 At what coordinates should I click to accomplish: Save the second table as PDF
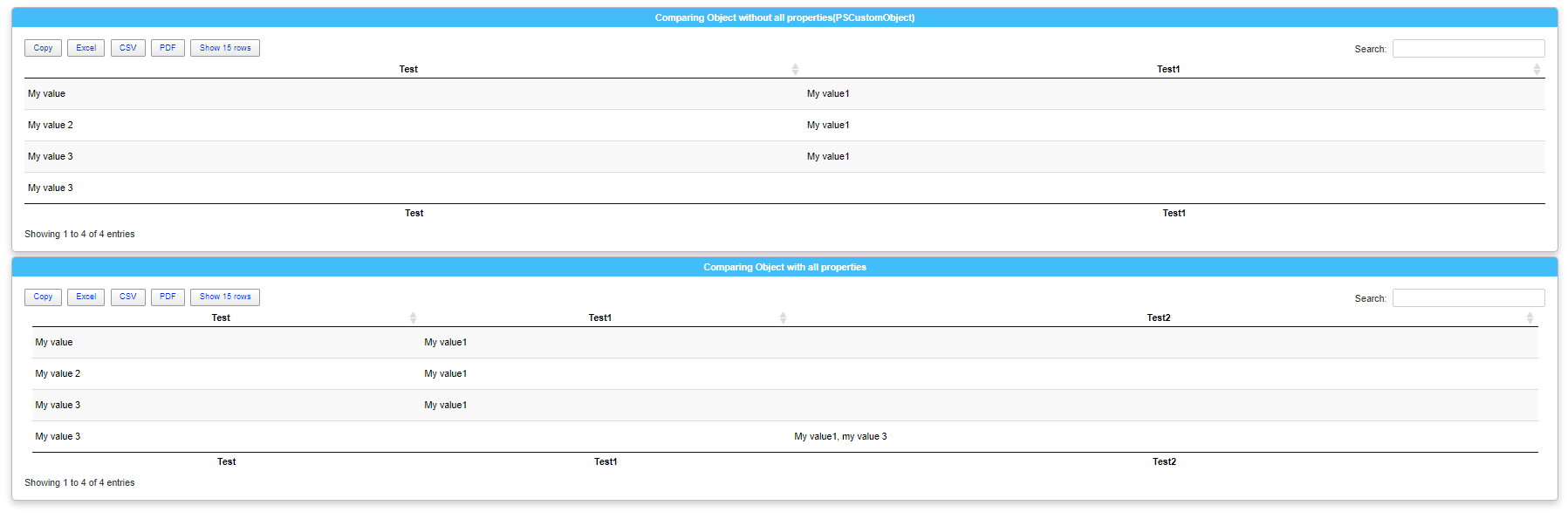coord(168,297)
